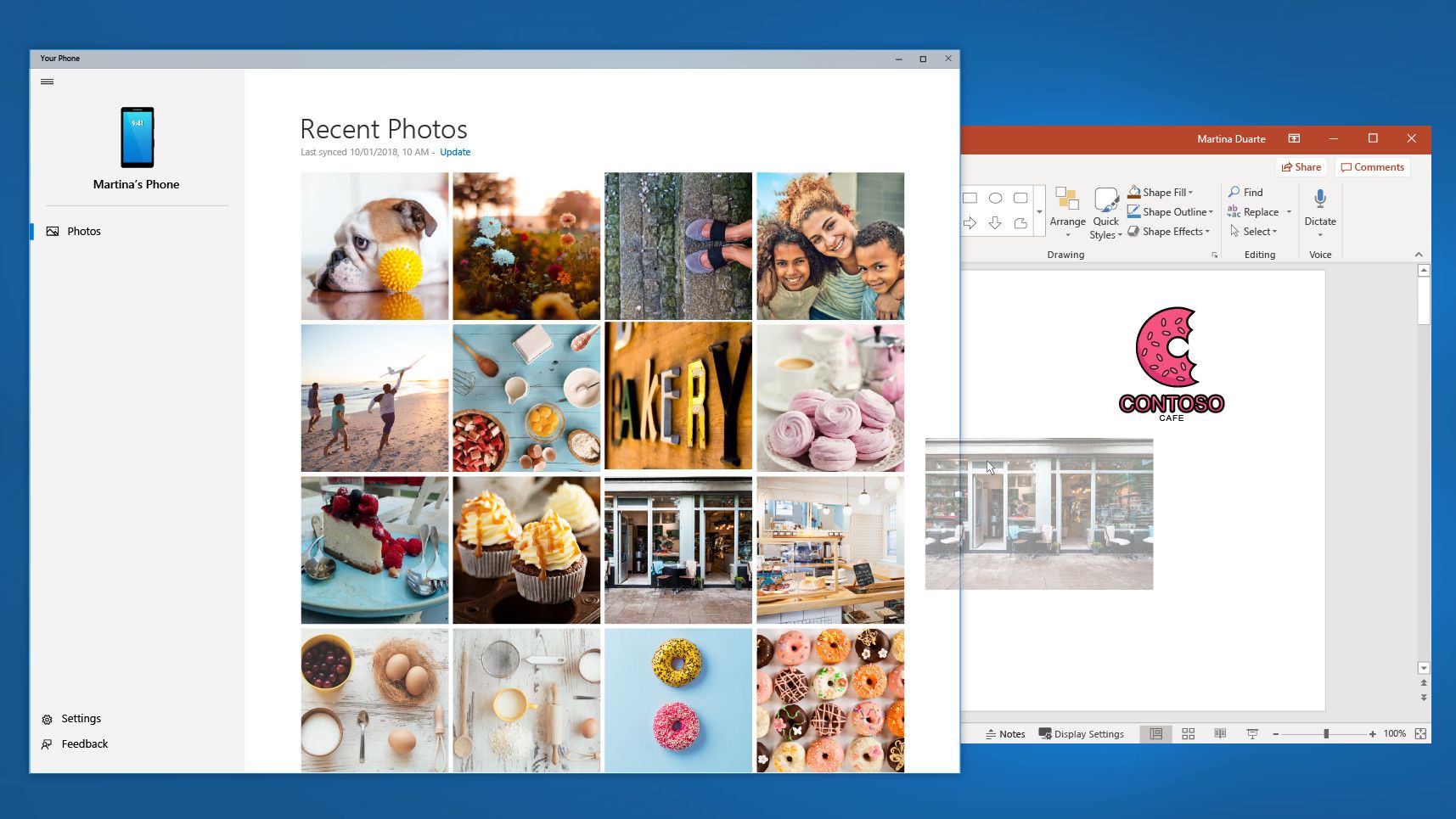The image size is (1456, 819).
Task: Toggle the Reading View button
Action: click(1221, 733)
